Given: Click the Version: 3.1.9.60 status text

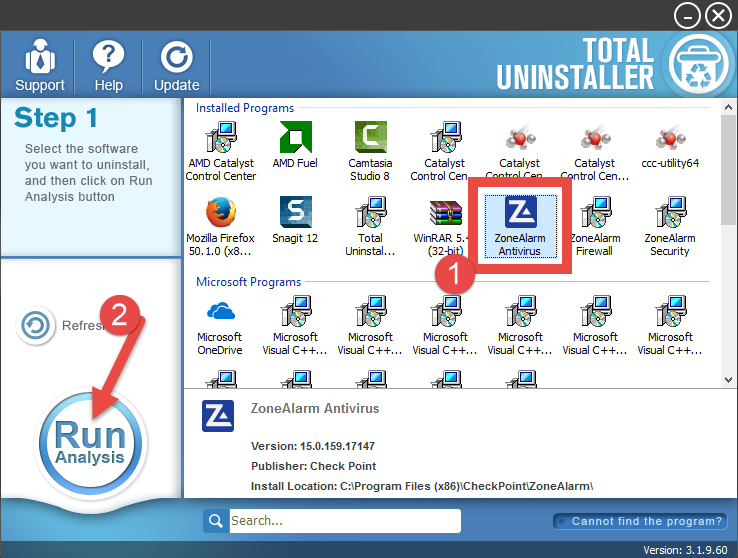Looking at the screenshot, I should click(x=685, y=550).
